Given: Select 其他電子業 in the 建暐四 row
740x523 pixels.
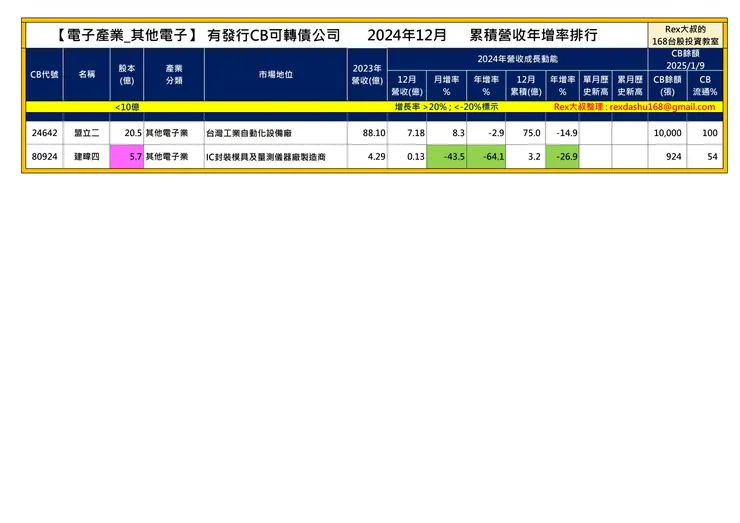Looking at the screenshot, I should (x=174, y=157).
